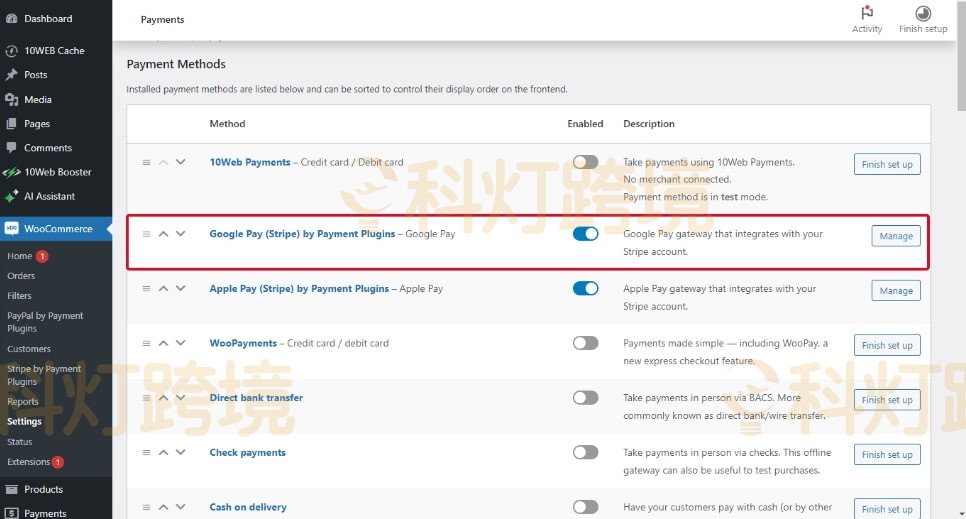
Task: Click the Pages icon in sidebar
Action: [11, 123]
